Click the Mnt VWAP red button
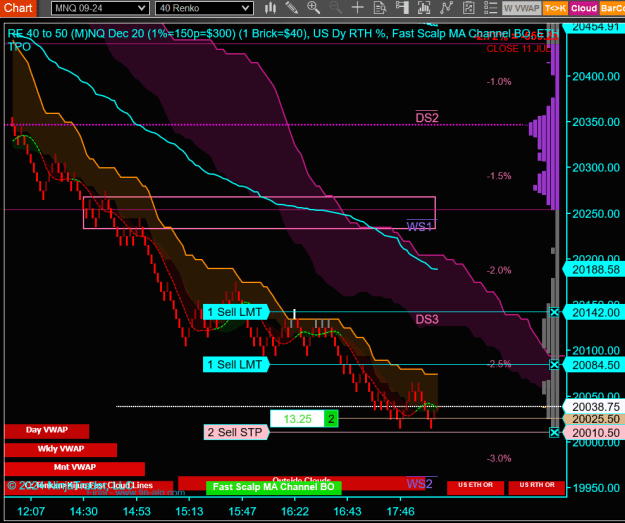Viewport: 625px width, 523px height. click(75, 468)
